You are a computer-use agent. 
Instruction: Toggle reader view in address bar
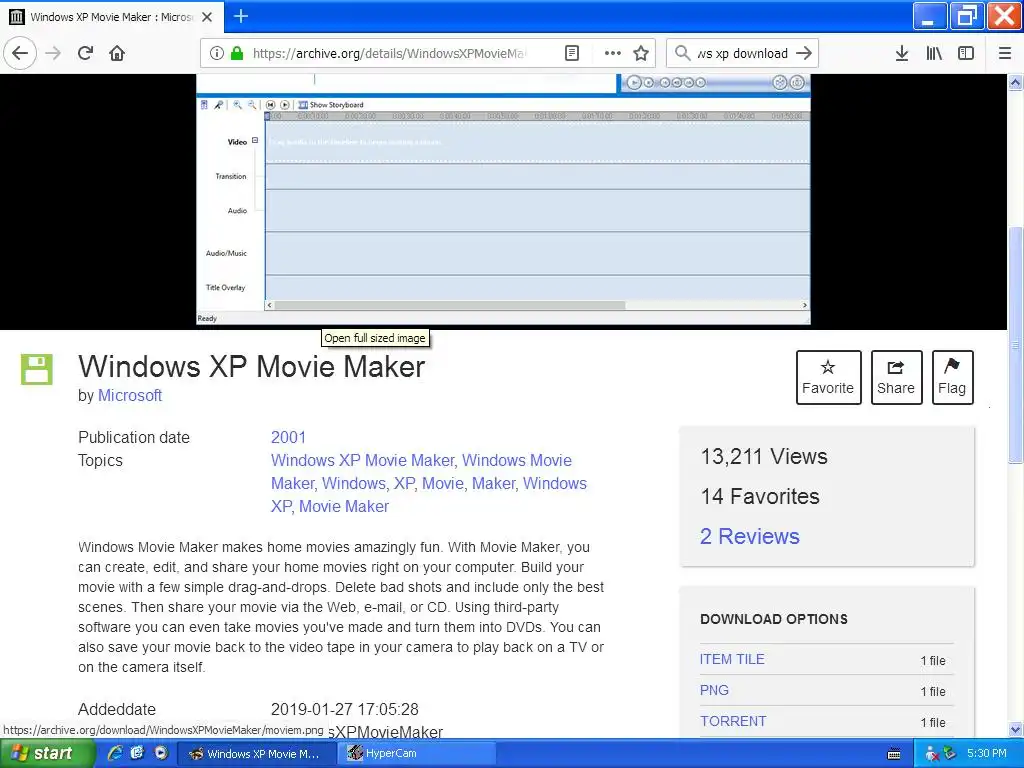572,53
